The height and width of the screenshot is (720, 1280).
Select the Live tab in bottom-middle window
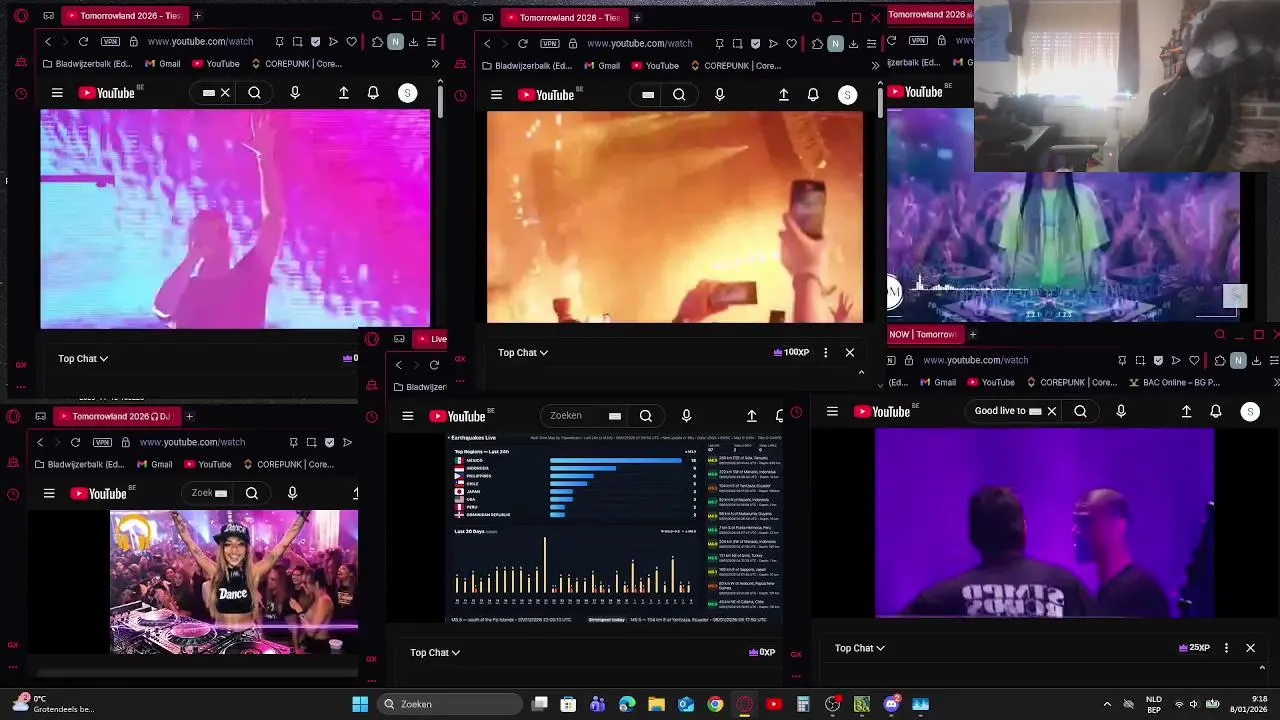point(431,339)
